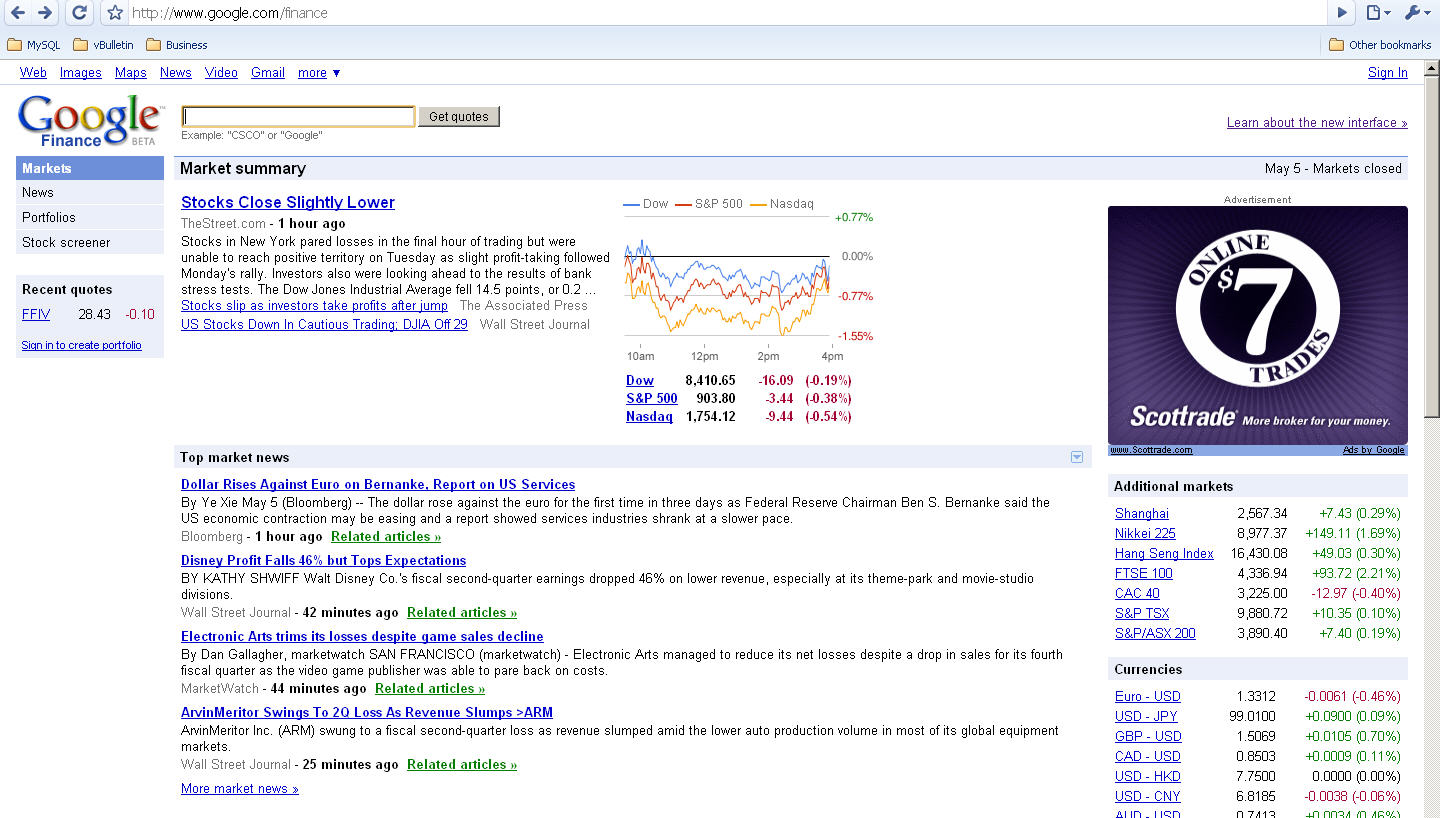Screen dimensions: 1440x818
Task: Open the Stock screener sidebar tab
Action: 90,243
